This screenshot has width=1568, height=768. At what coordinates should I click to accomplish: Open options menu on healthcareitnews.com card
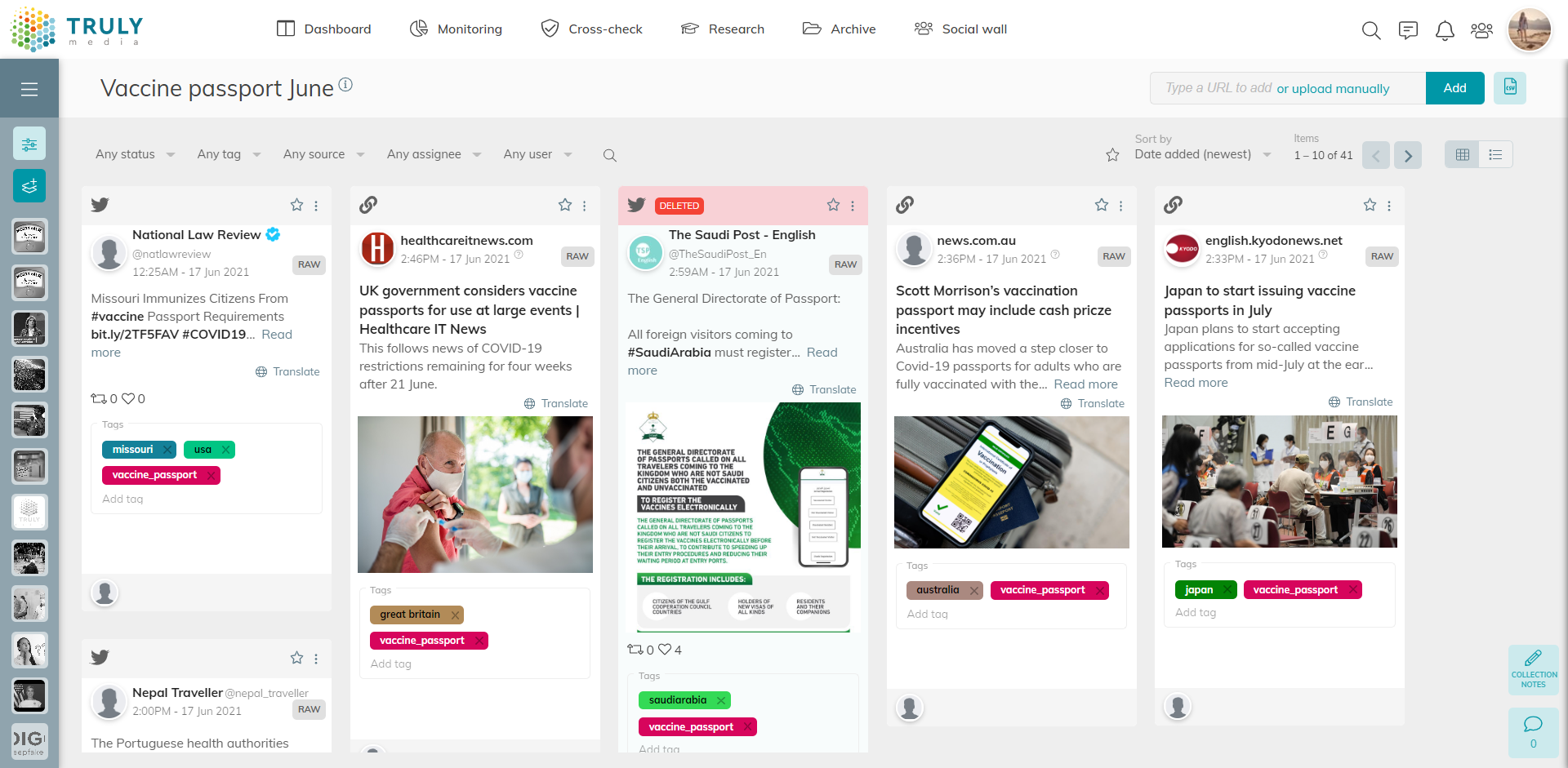(x=585, y=206)
